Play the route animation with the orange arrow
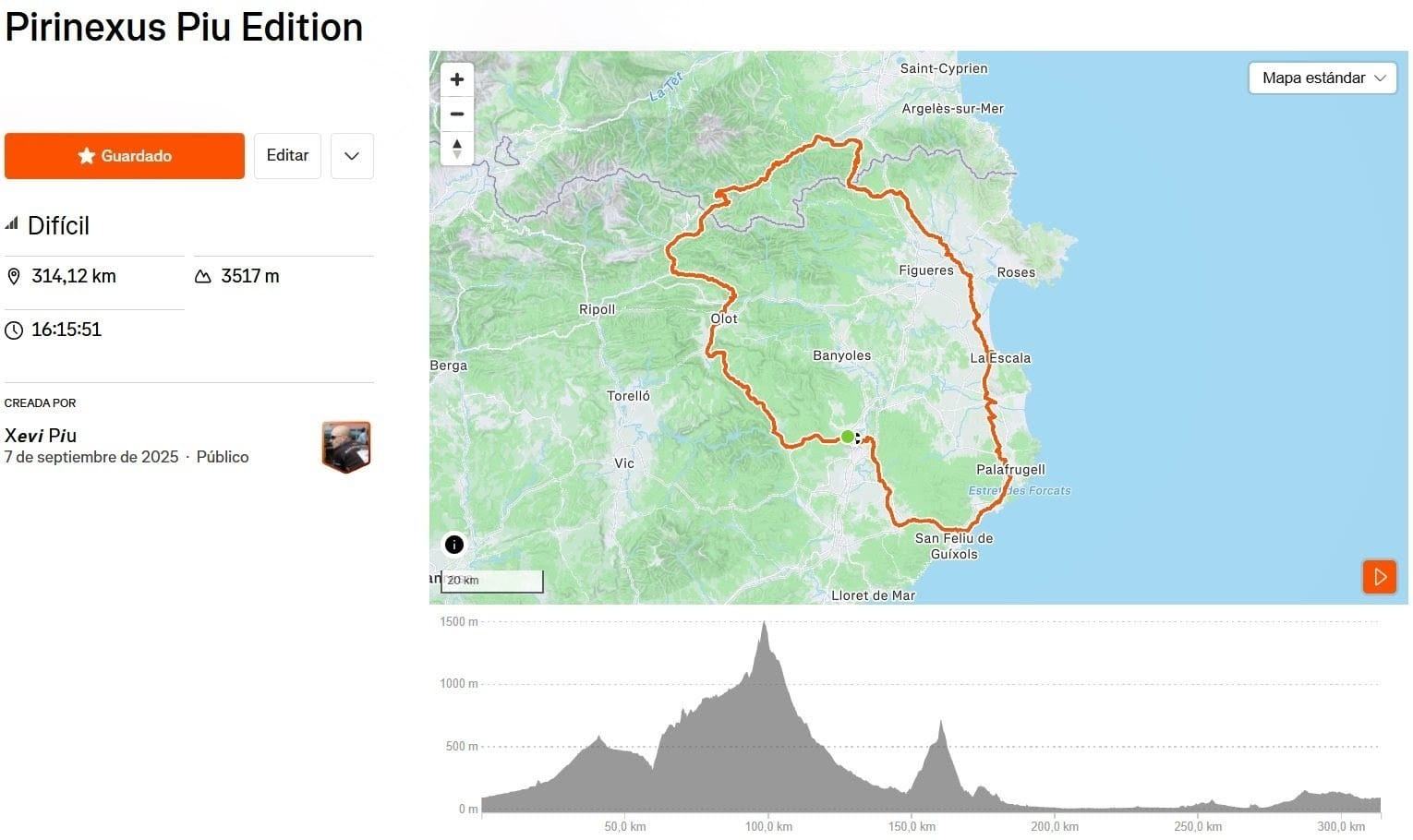Viewport: 1413px width, 840px height. pyautogui.click(x=1380, y=577)
